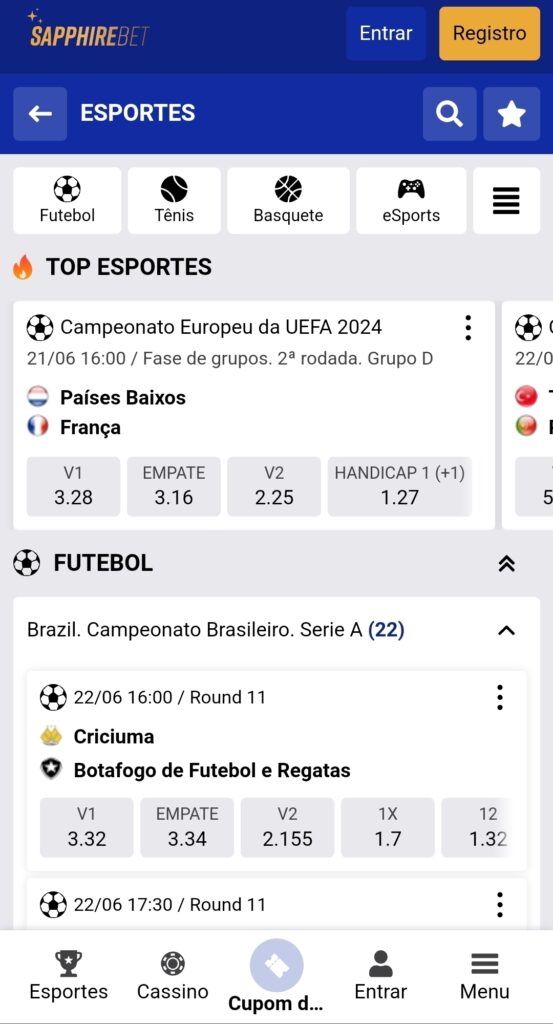Image resolution: width=553 pixels, height=1024 pixels.
Task: Select the Basquete sport filter
Action: pyautogui.click(x=288, y=200)
